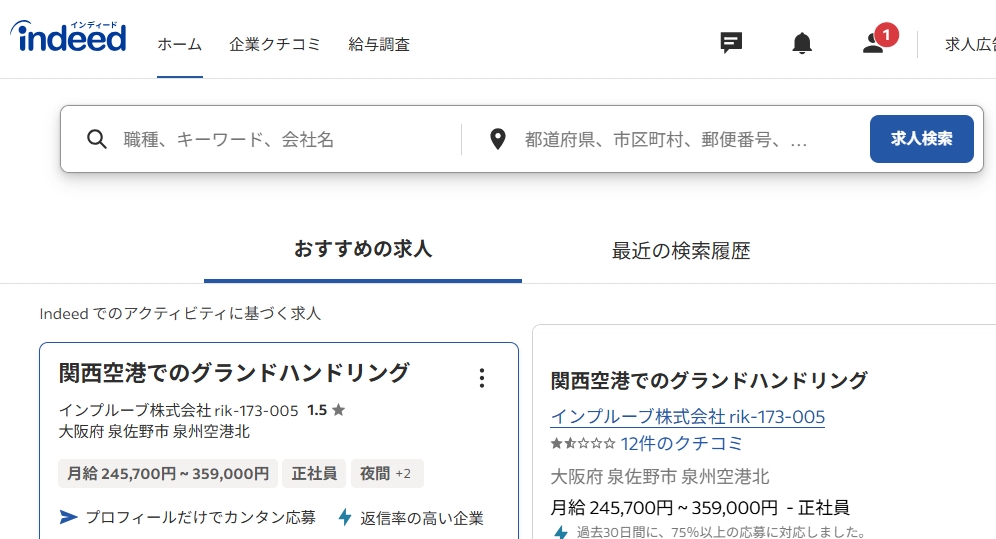Image resolution: width=996 pixels, height=539 pixels.
Task: Click the 正社員 tag on job card
Action: point(314,474)
